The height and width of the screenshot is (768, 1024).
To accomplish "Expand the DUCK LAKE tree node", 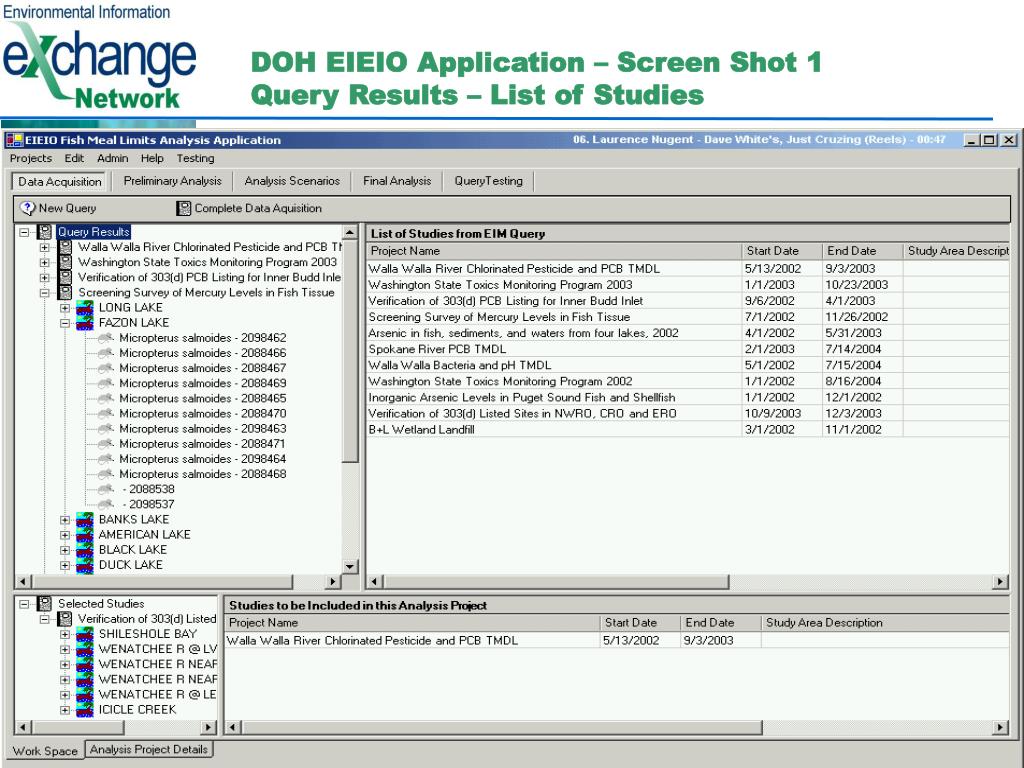I will [65, 566].
